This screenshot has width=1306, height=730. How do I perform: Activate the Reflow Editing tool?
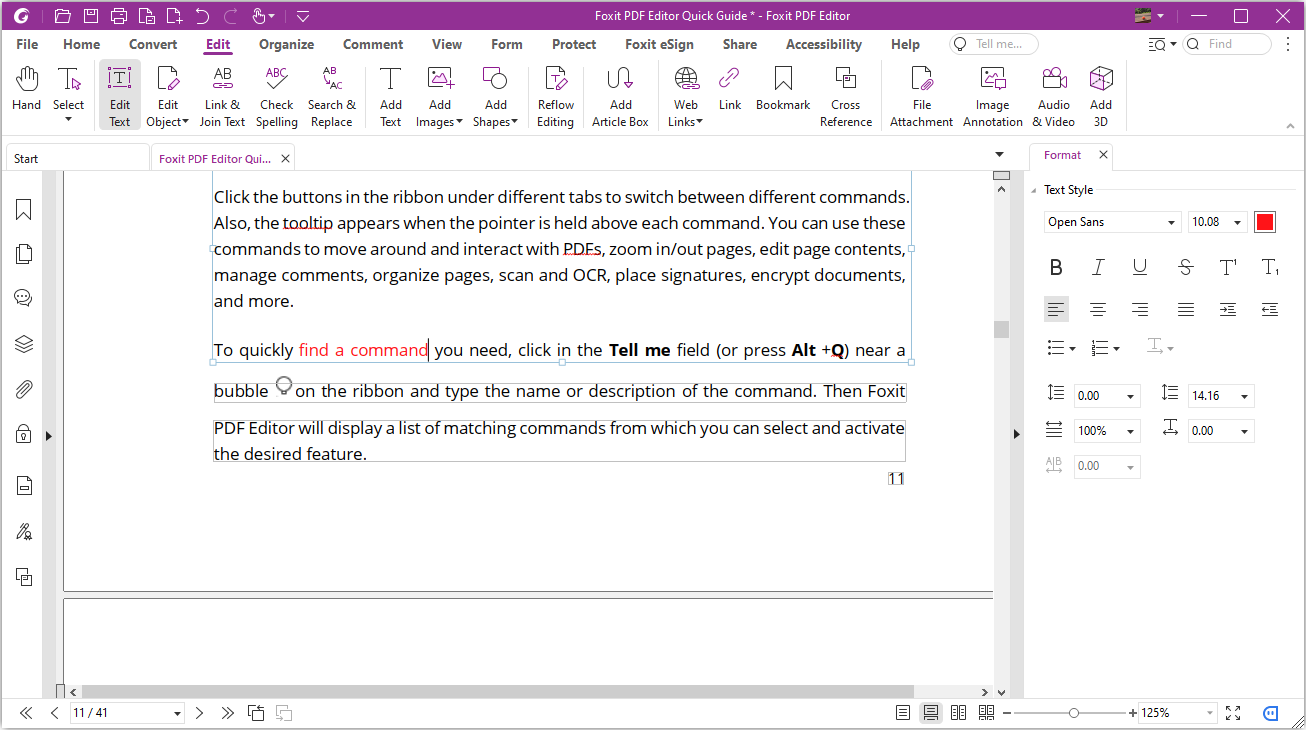click(x=555, y=93)
